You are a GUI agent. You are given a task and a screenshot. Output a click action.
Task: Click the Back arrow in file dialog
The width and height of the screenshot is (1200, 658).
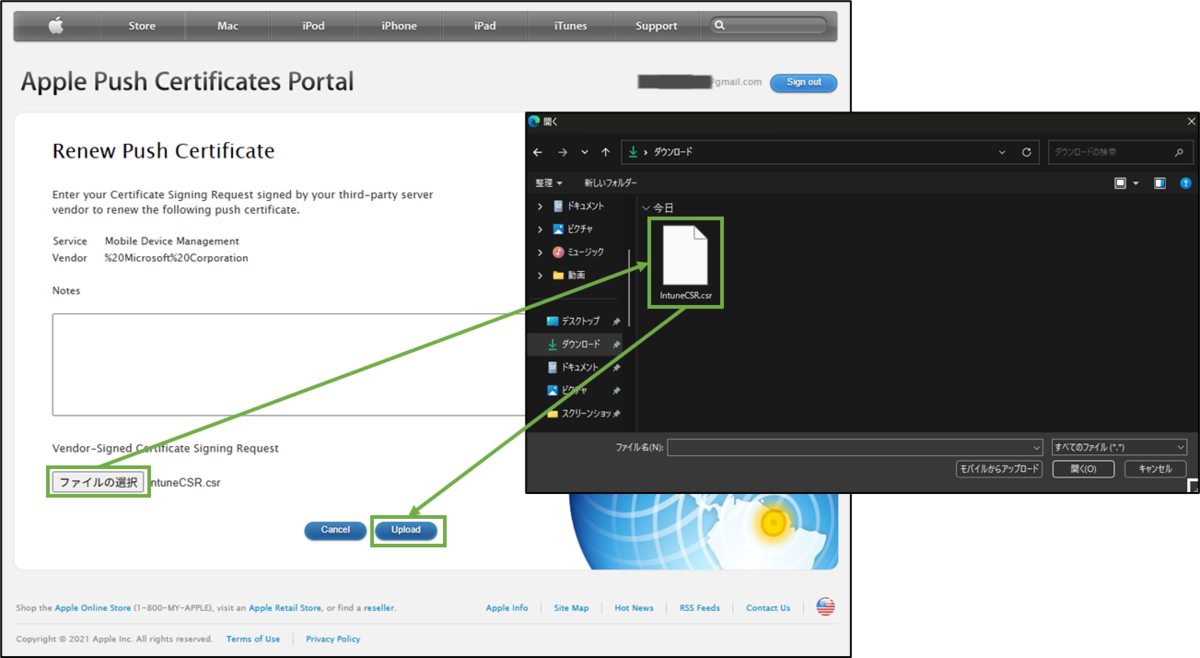coord(538,152)
